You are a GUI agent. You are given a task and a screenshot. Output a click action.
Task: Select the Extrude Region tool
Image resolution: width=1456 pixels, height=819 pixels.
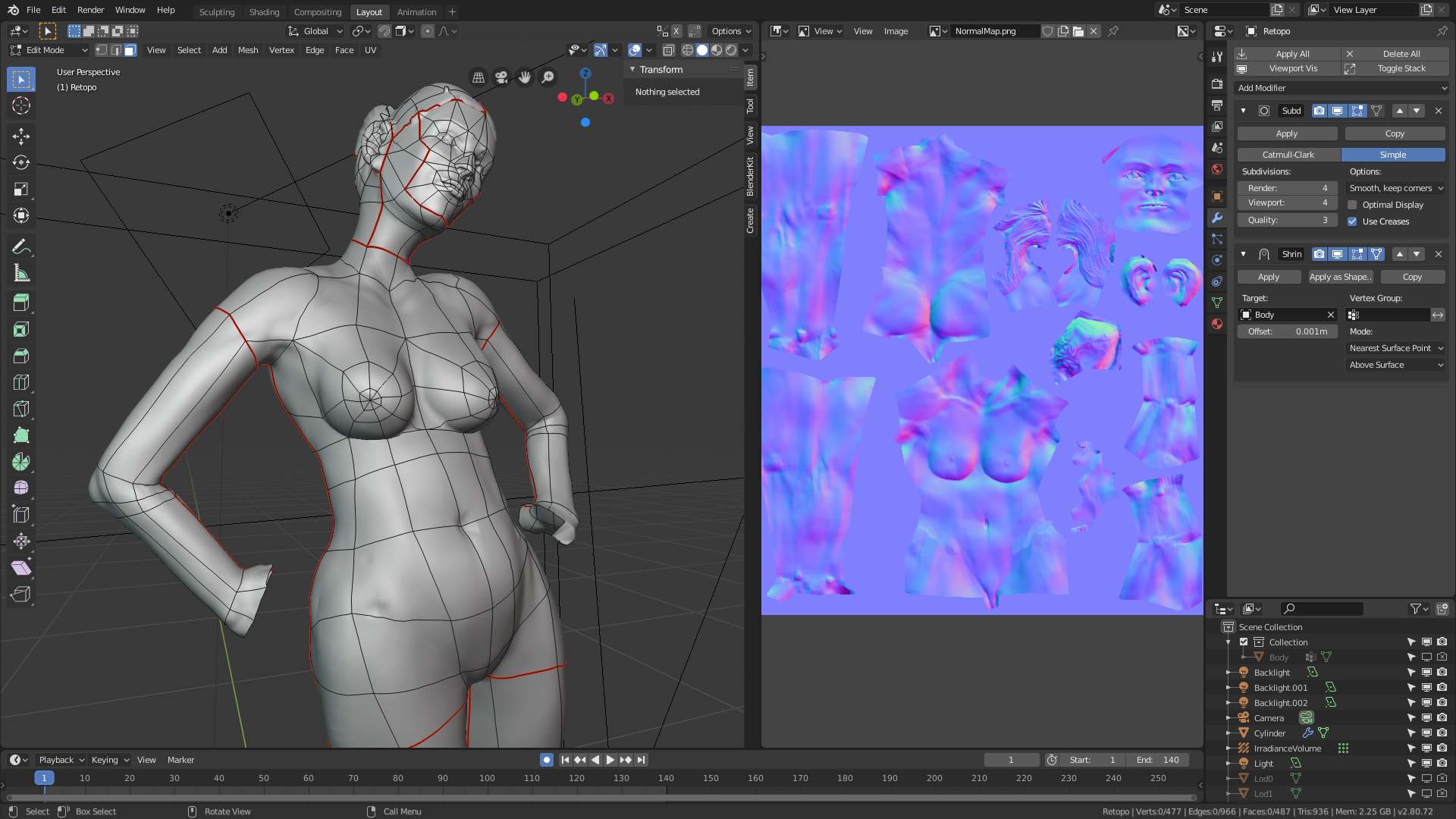[x=21, y=303]
